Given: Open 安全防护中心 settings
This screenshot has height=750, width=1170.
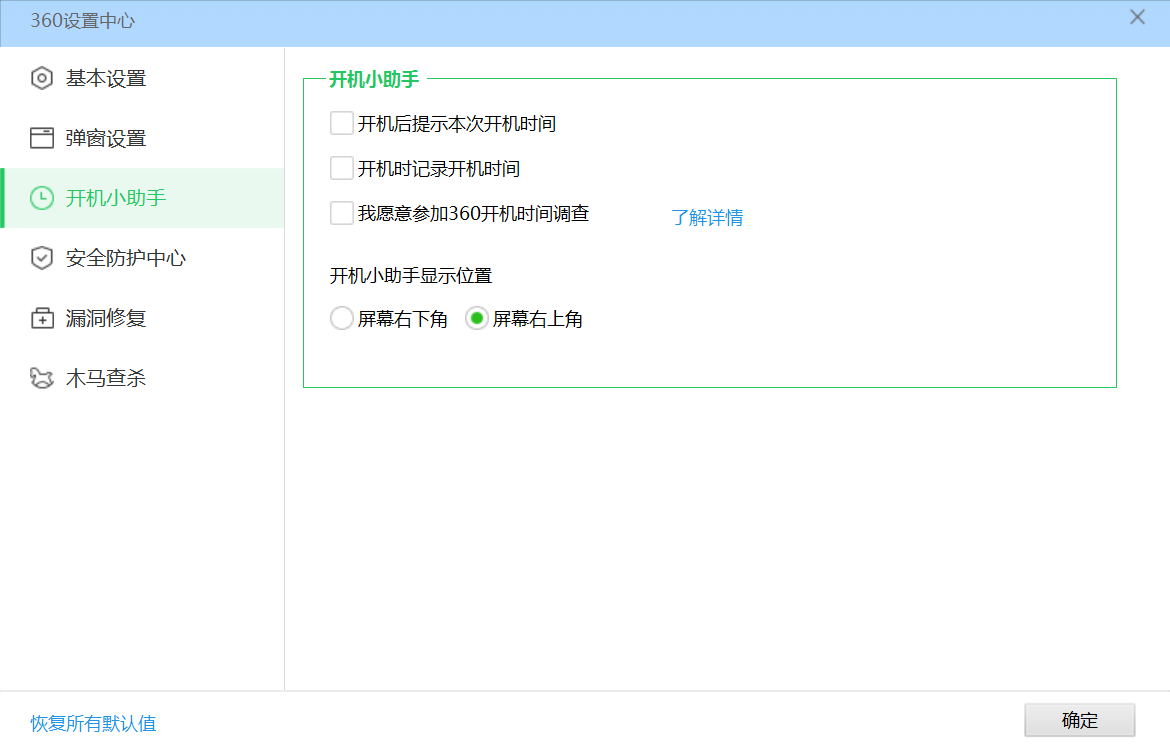Looking at the screenshot, I should tap(143, 258).
